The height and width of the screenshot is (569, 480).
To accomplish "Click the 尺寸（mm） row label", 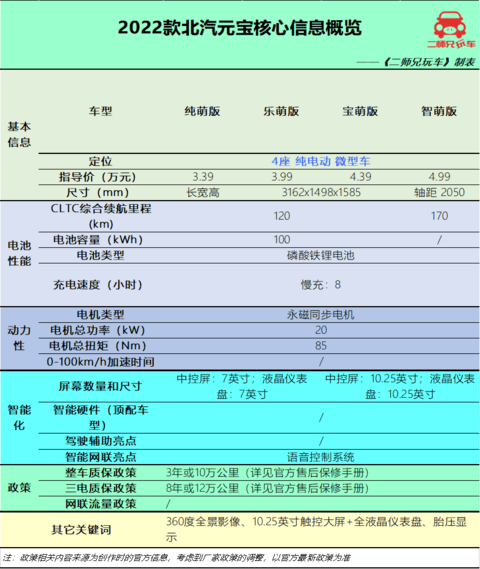I will coord(98,192).
